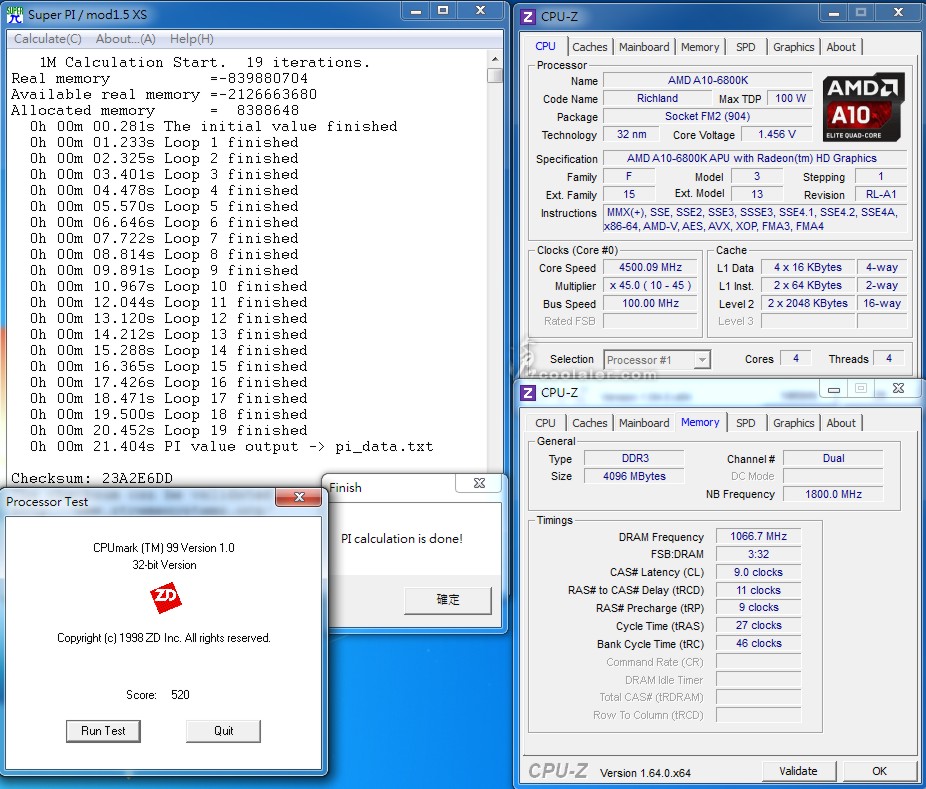Screen dimensions: 926x789
Task: Click Quit in Processor Test window
Action: [x=223, y=731]
